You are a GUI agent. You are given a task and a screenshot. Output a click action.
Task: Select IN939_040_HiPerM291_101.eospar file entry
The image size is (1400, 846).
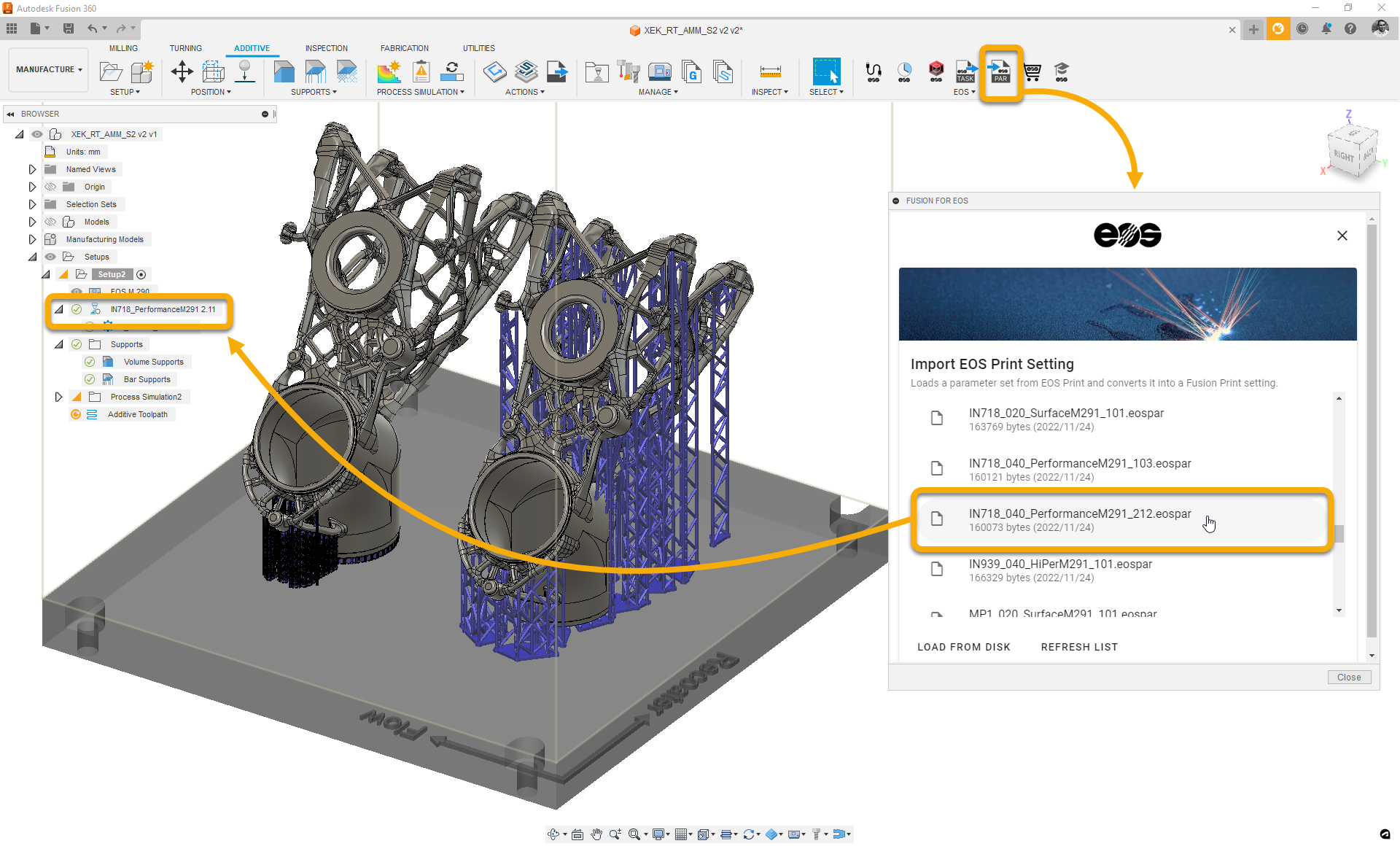coord(1059,570)
